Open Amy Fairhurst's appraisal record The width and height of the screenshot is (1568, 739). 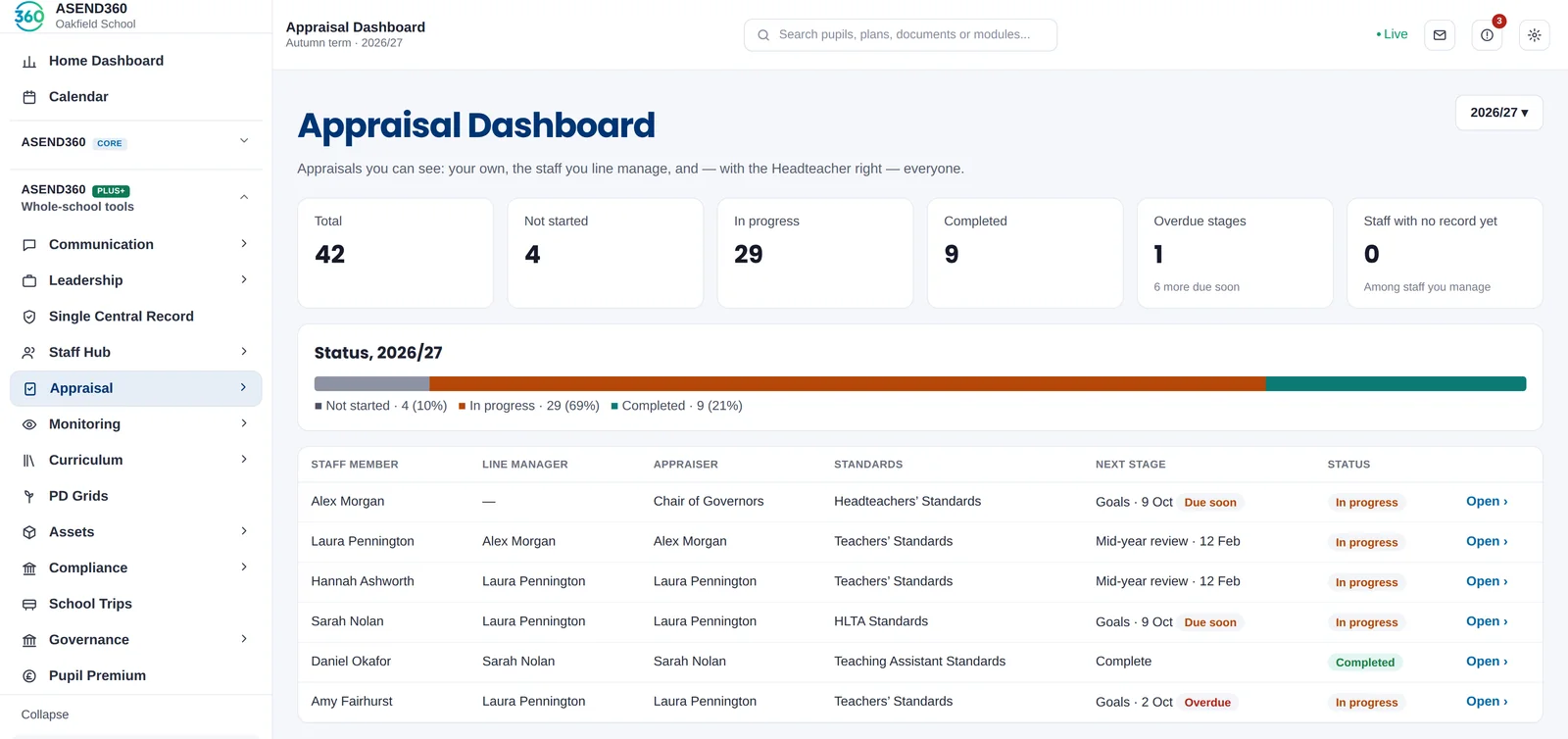click(x=1487, y=702)
